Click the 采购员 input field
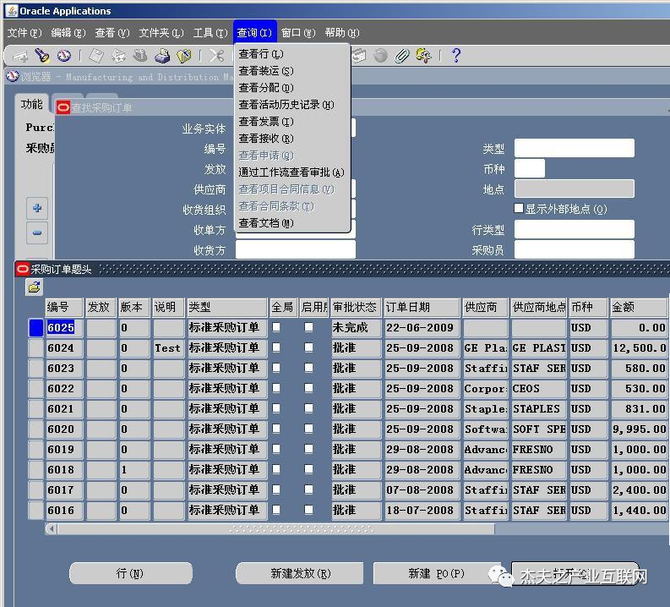 (574, 249)
